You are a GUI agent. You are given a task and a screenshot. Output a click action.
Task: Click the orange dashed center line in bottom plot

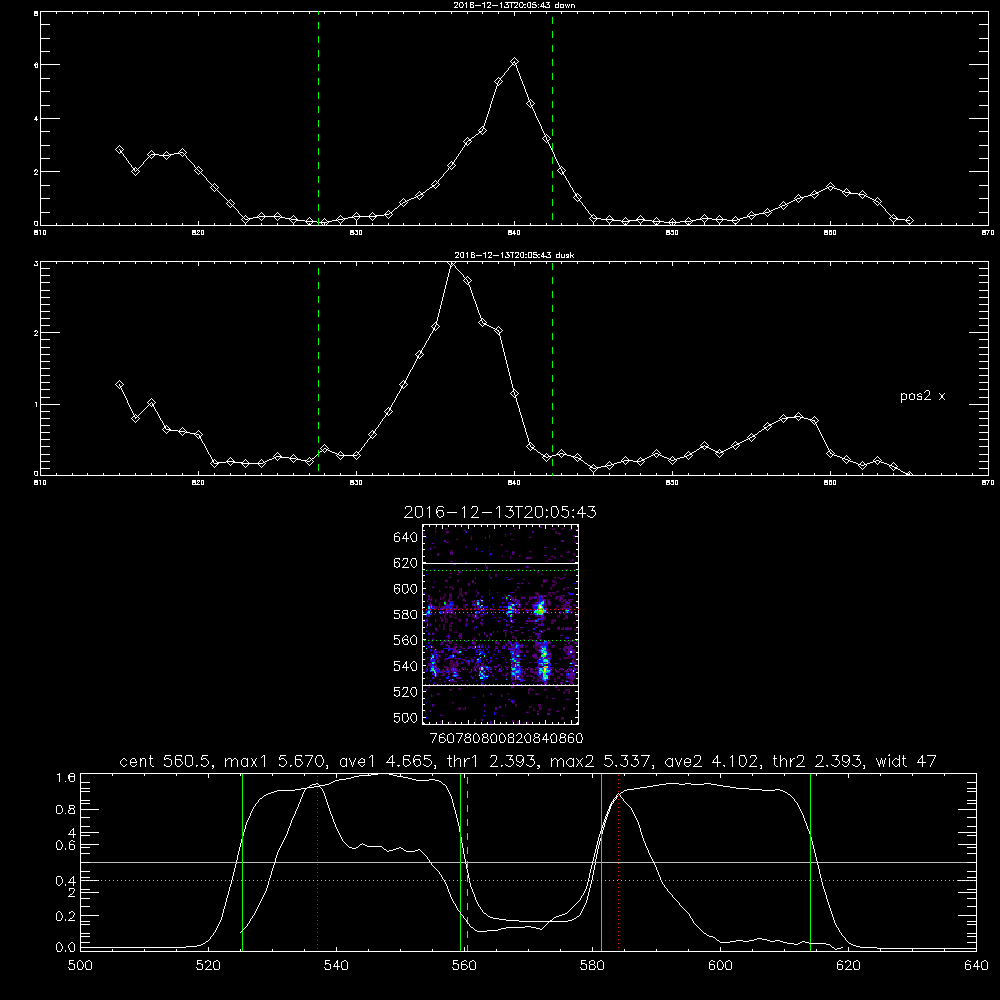[x=467, y=862]
